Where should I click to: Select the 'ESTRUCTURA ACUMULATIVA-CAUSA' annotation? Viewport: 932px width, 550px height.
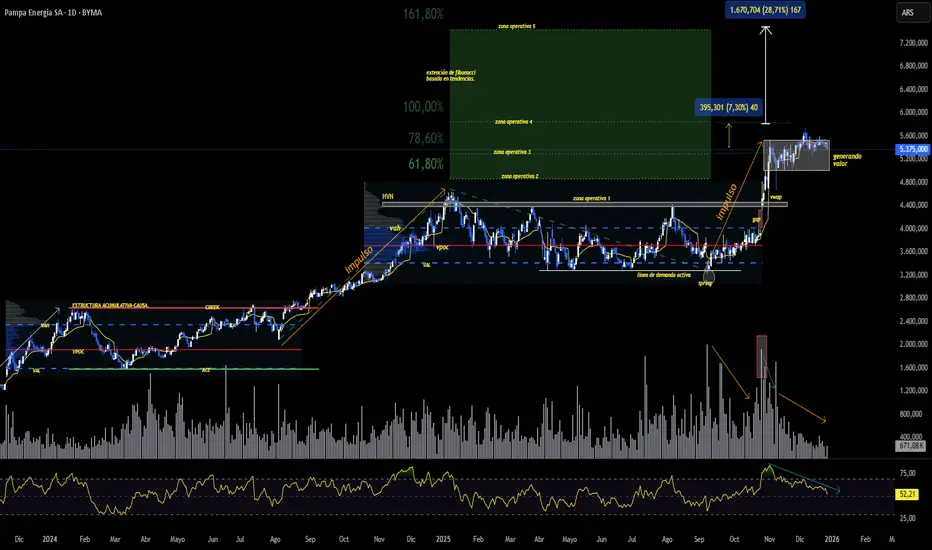pyautogui.click(x=110, y=306)
